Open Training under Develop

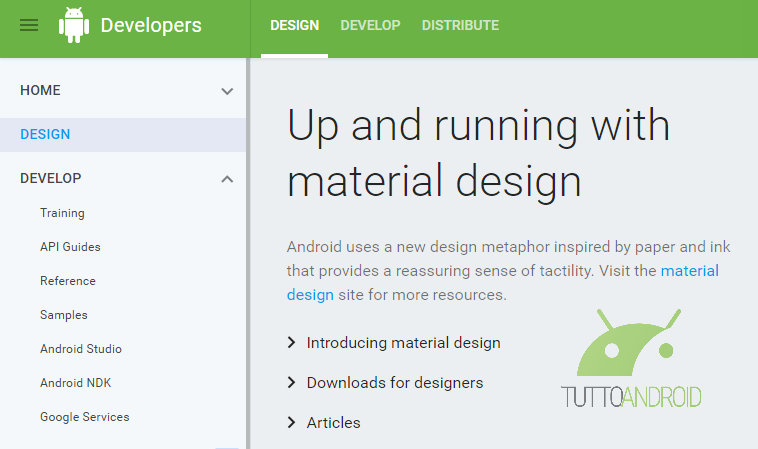(x=62, y=213)
